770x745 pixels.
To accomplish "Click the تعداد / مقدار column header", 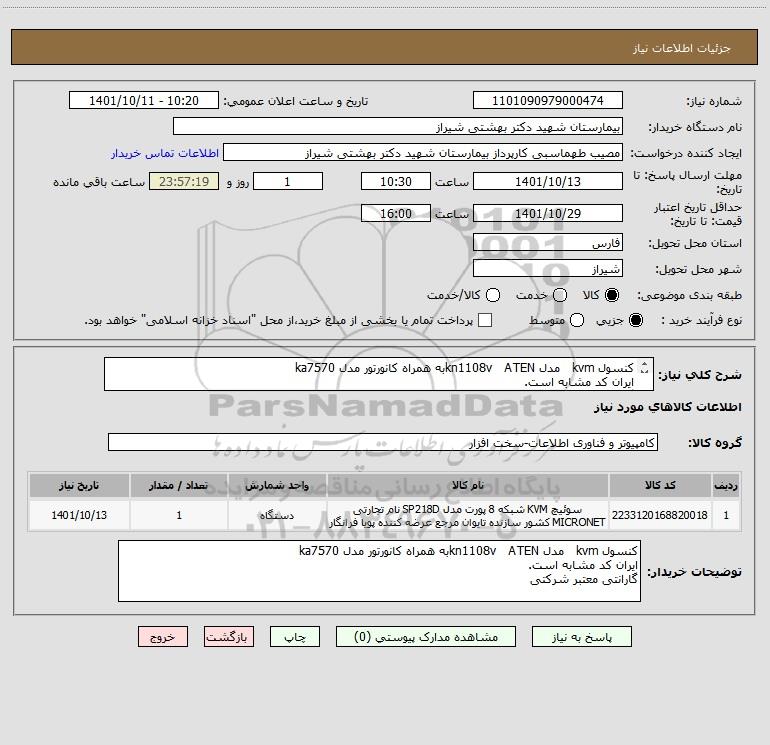I will tap(179, 485).
